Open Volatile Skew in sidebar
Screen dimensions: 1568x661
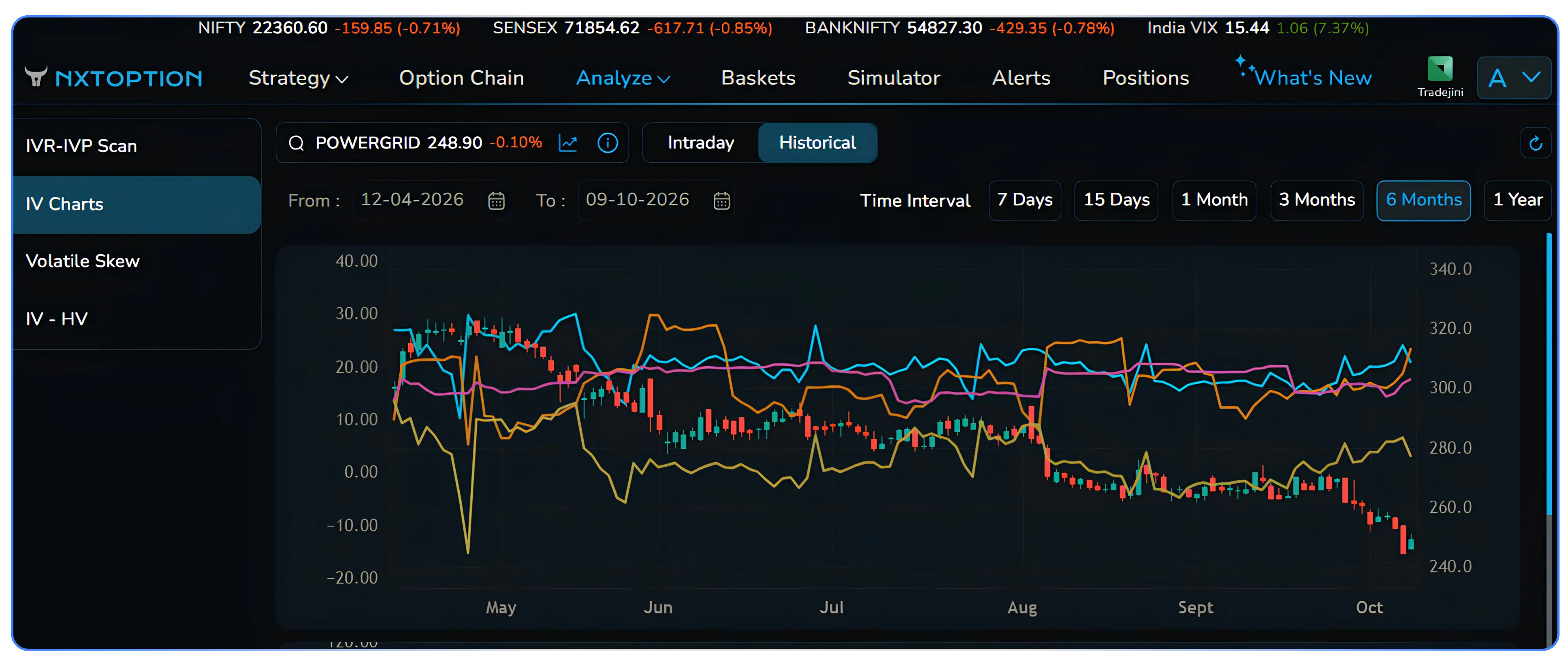pyautogui.click(x=137, y=261)
